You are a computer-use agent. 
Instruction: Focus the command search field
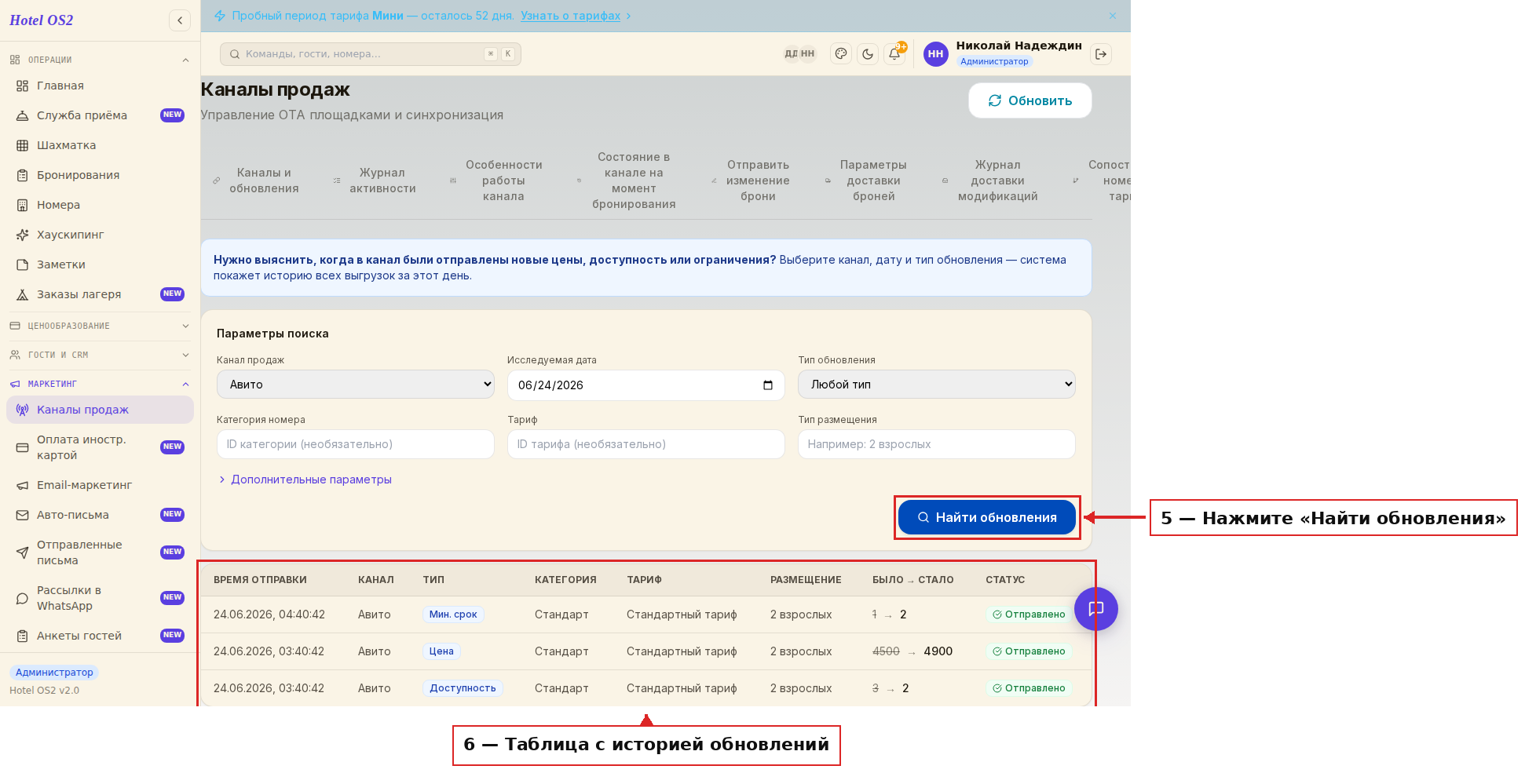point(371,54)
